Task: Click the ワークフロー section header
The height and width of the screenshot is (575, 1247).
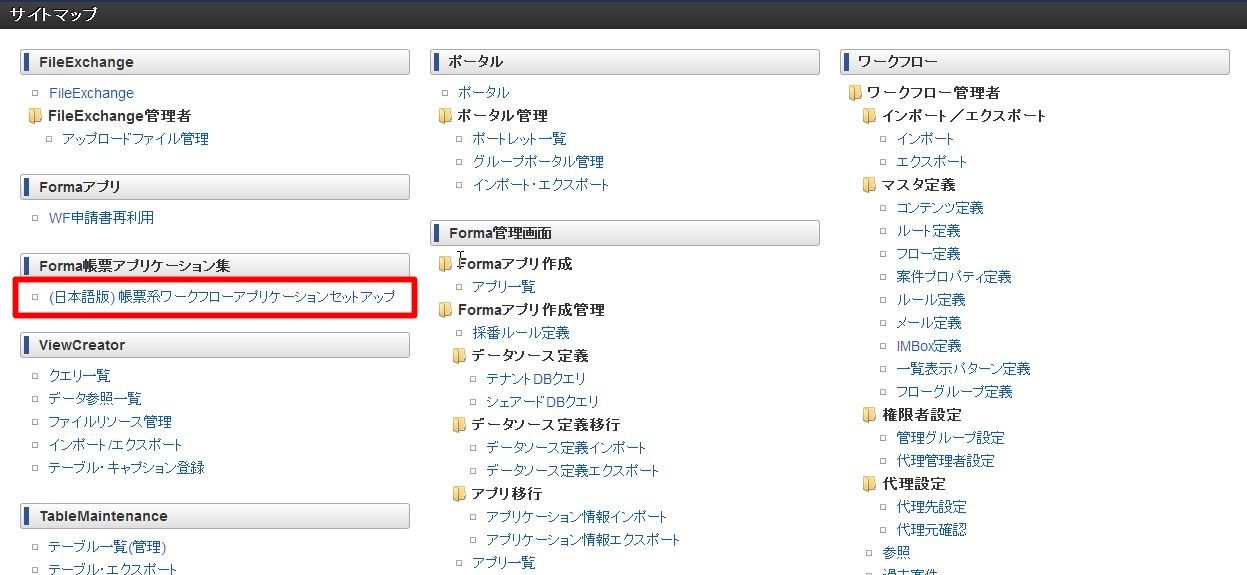Action: pyautogui.click(x=1035, y=62)
